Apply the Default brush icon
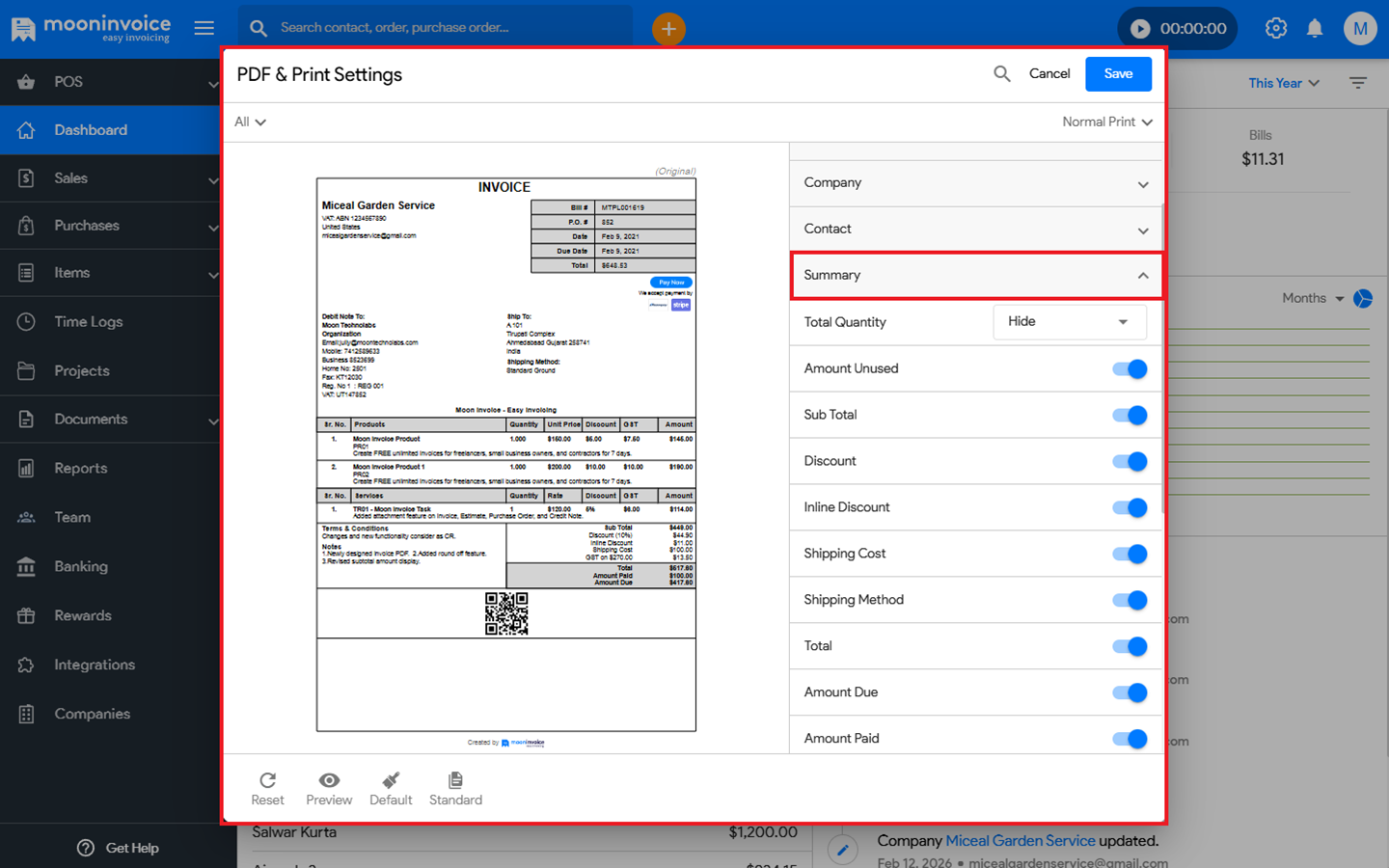Viewport: 1389px width, 868px height. pyautogui.click(x=391, y=781)
